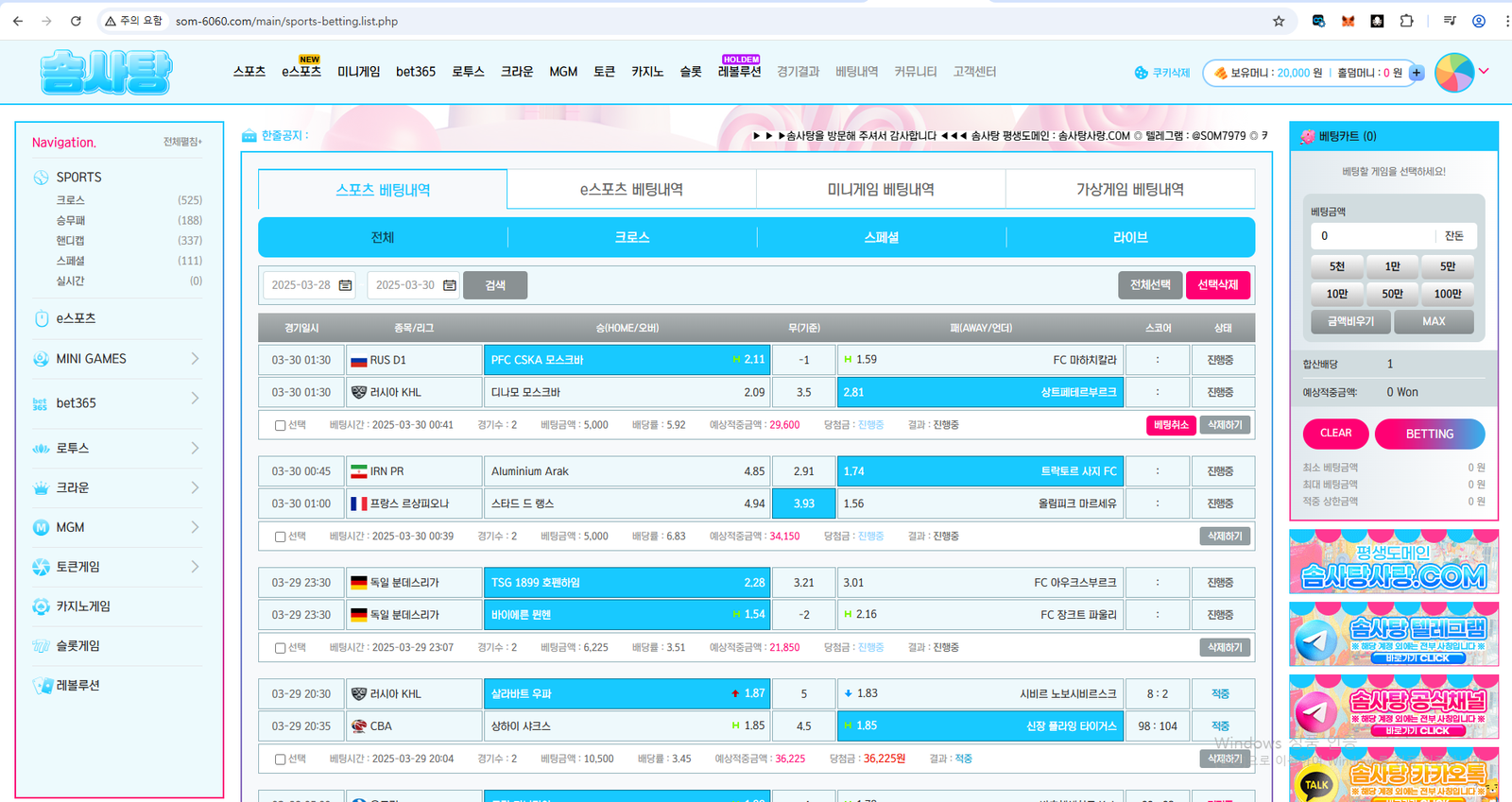Check the 선택 box for the 00:41 bet
Viewport: 1512px width, 802px height.
click(280, 426)
